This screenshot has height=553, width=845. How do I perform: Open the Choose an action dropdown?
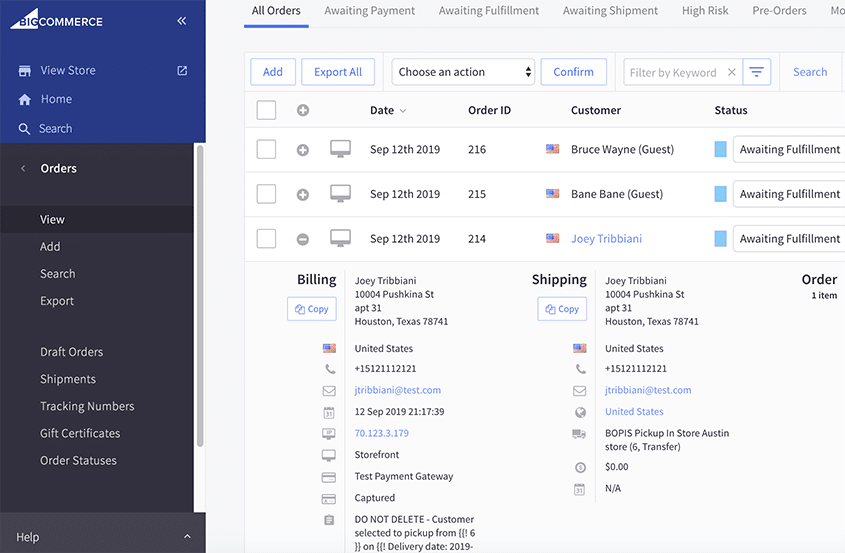pyautogui.click(x=463, y=72)
